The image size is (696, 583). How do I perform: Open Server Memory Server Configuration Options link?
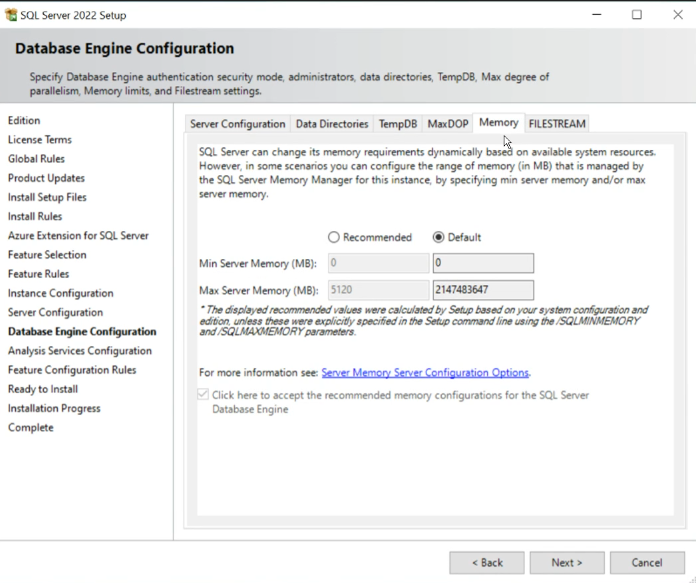[425, 373]
